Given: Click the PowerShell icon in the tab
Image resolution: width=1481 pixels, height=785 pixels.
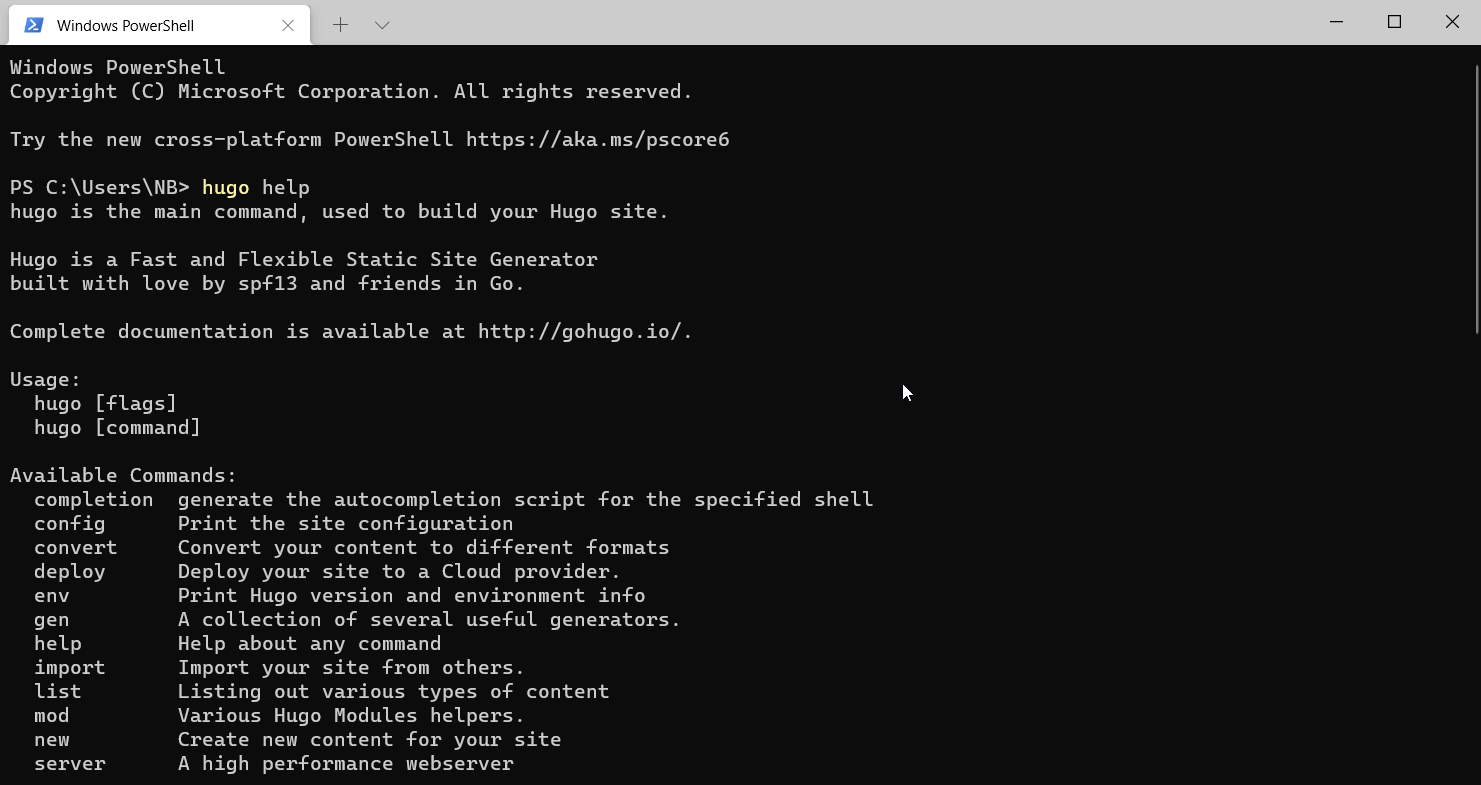Looking at the screenshot, I should (33, 25).
